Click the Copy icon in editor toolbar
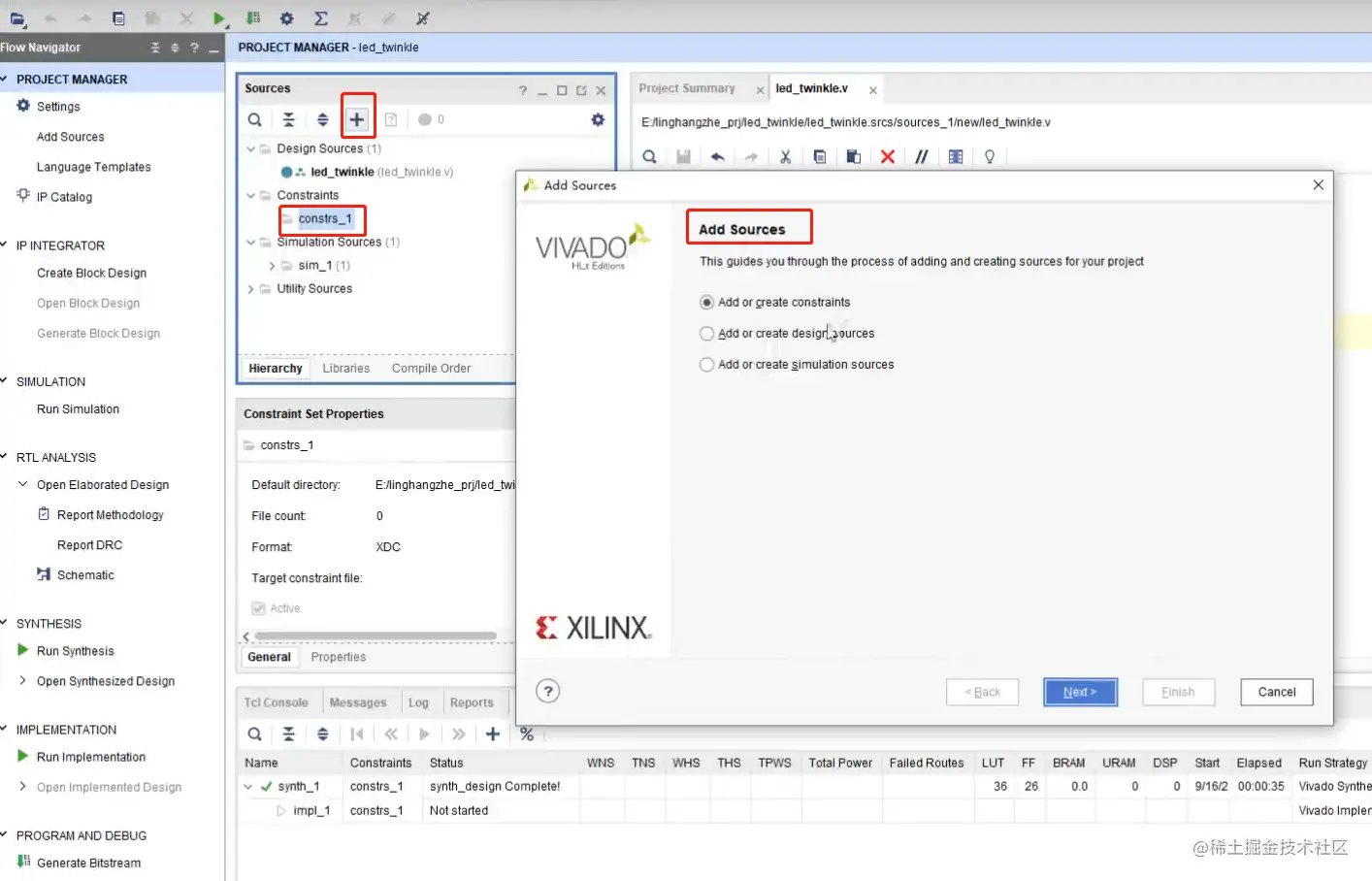The height and width of the screenshot is (881, 1372). [x=820, y=156]
